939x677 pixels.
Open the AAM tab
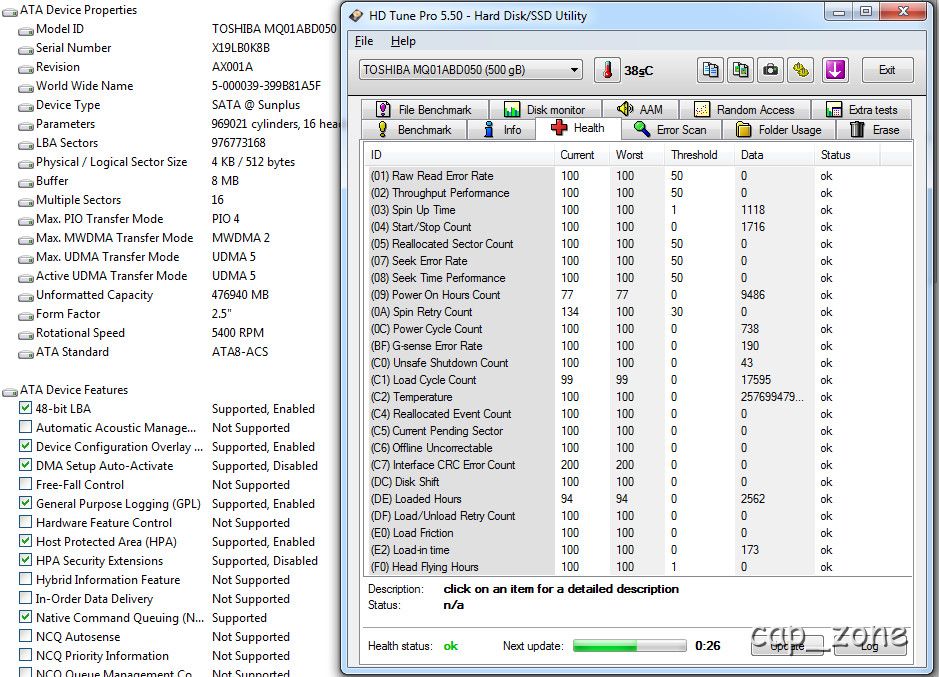pyautogui.click(x=640, y=110)
